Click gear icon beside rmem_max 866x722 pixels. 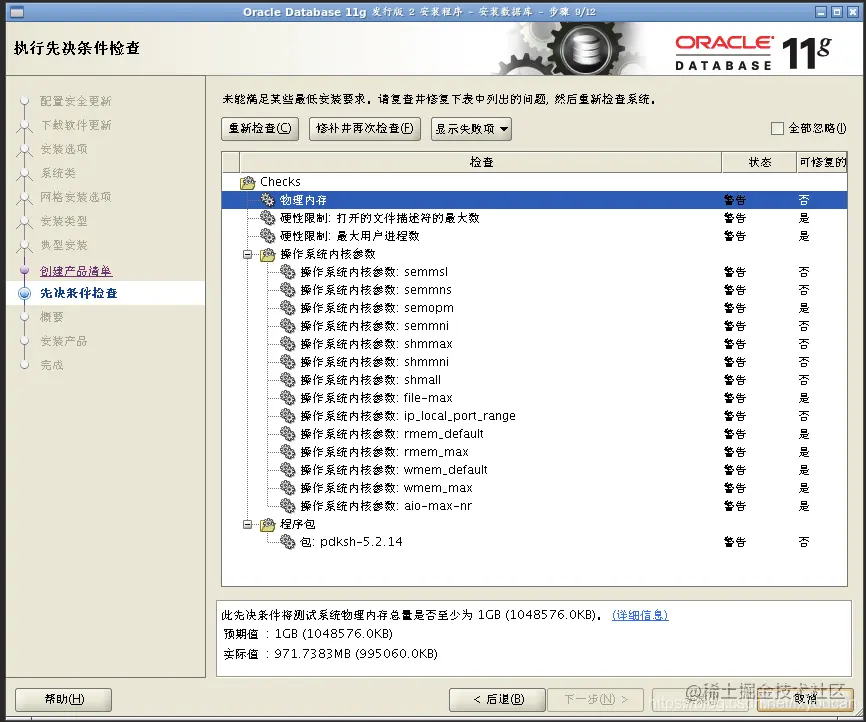click(x=288, y=452)
